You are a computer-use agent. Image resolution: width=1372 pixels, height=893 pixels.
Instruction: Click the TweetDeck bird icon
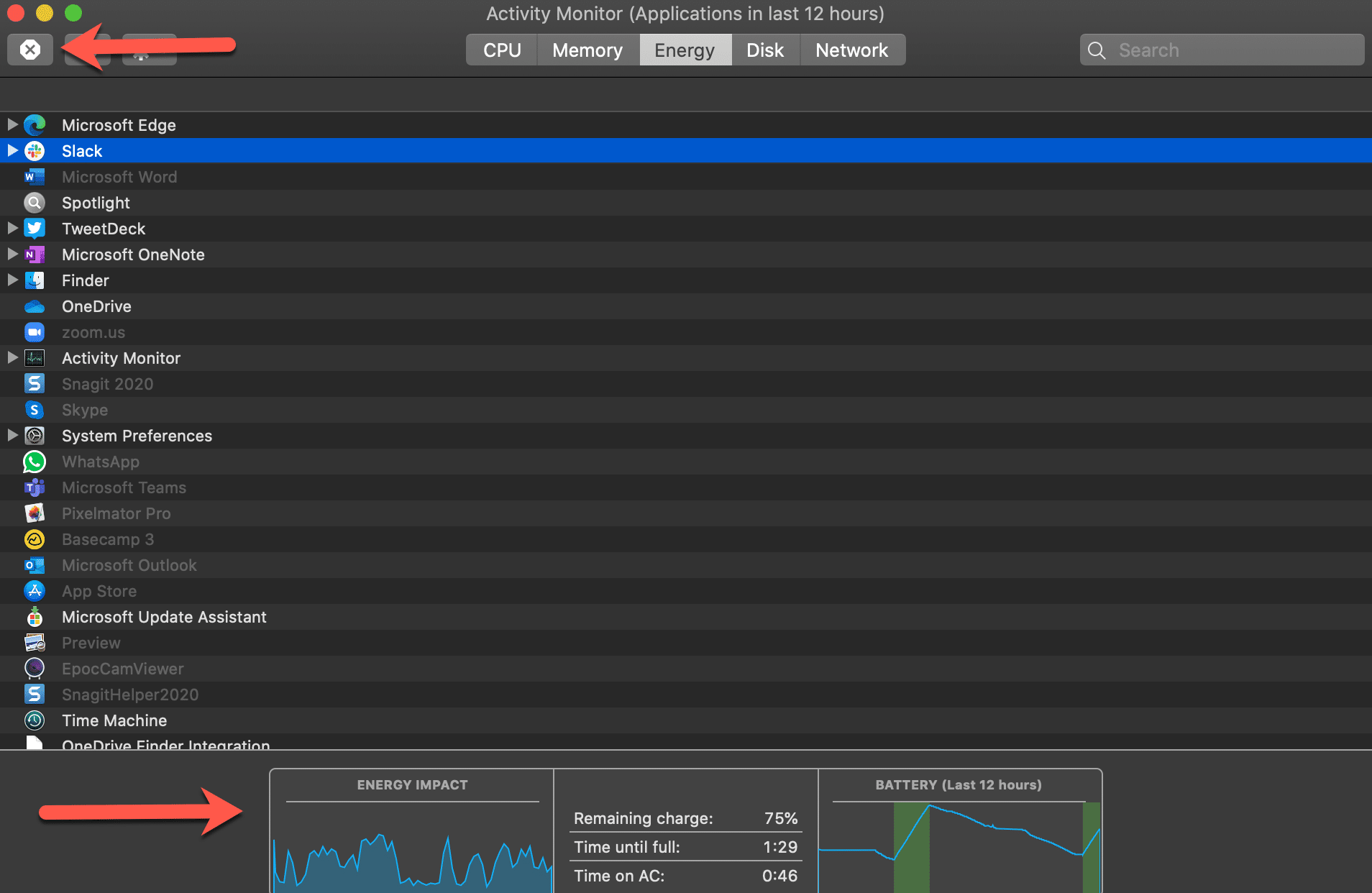tap(35, 229)
